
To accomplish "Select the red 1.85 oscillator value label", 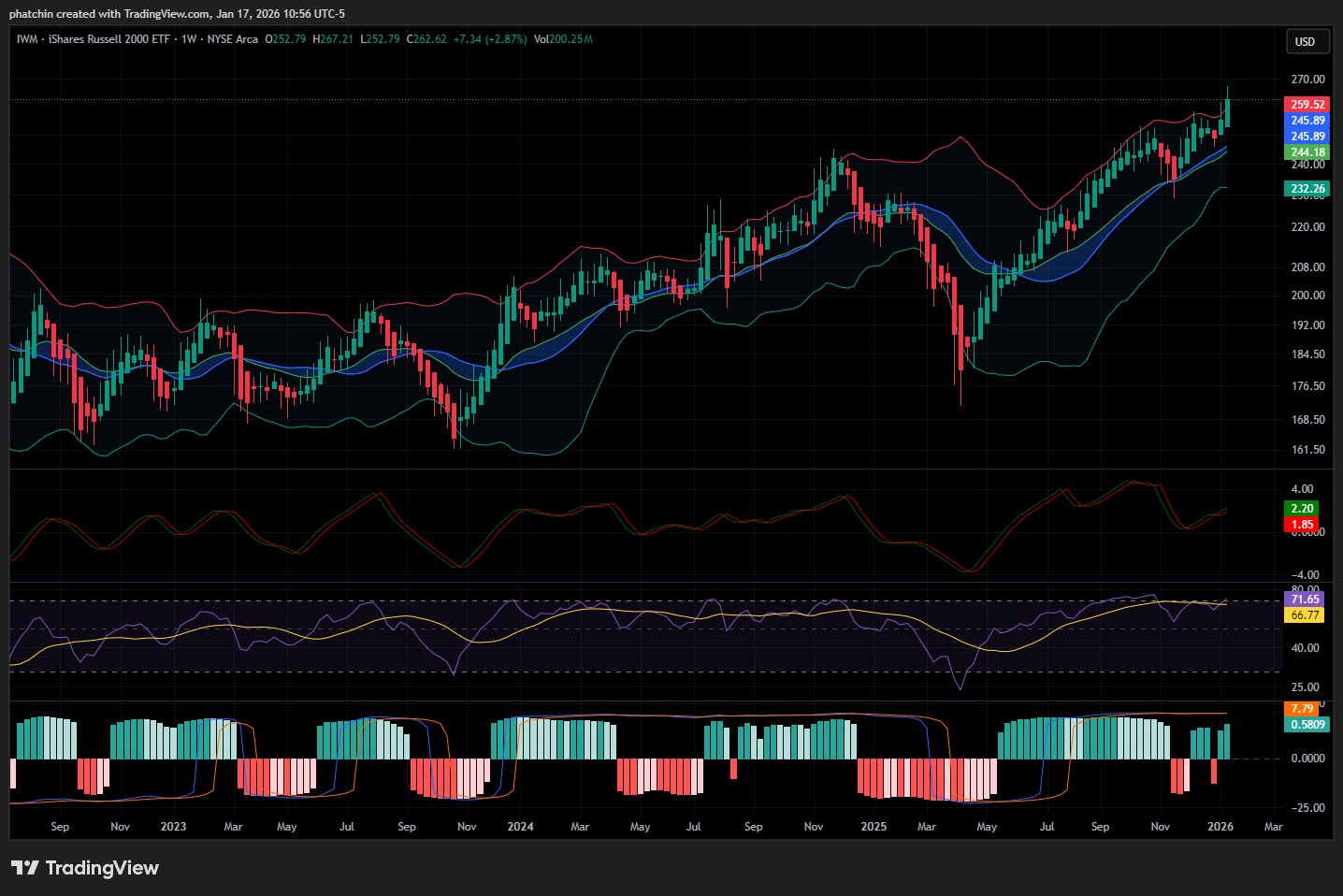I will pos(1302,525).
